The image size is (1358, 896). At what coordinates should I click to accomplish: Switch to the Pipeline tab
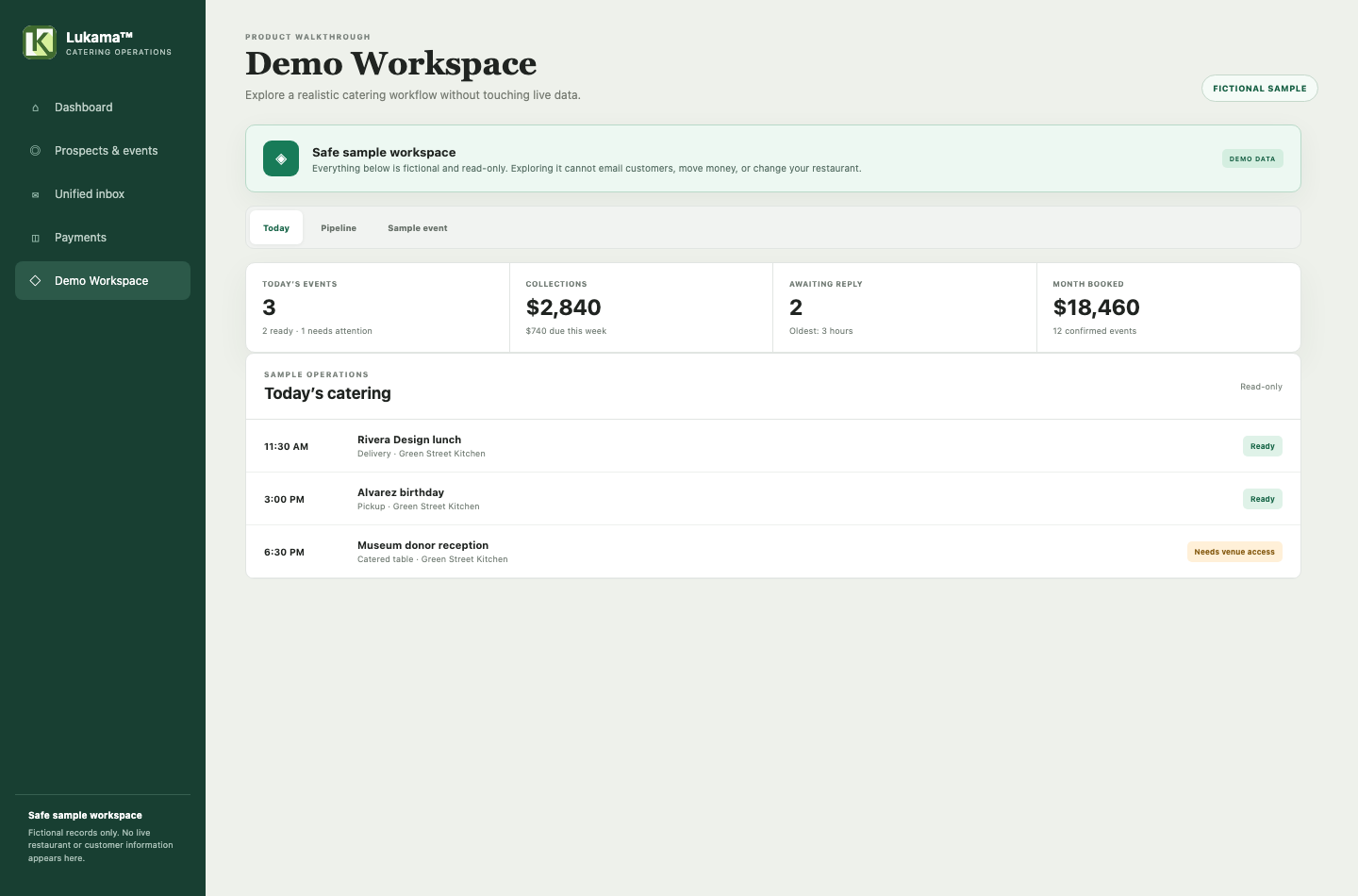coord(339,227)
